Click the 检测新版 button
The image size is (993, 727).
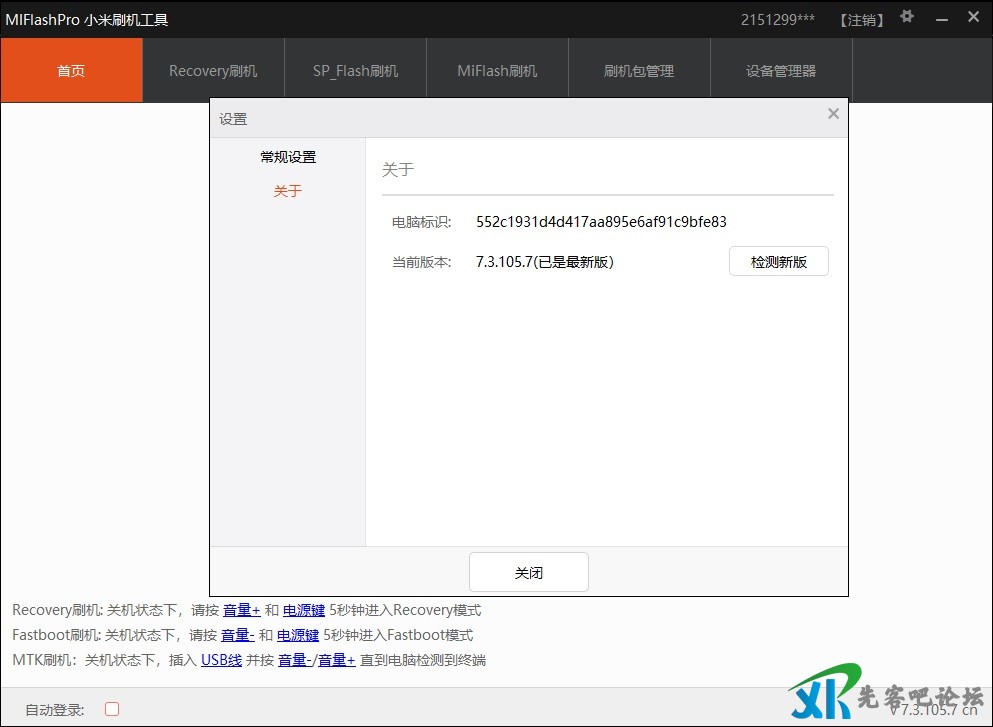coord(778,262)
